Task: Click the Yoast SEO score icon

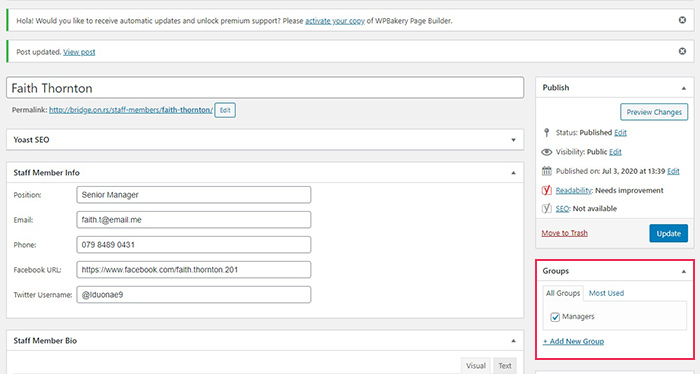Action: coord(546,208)
